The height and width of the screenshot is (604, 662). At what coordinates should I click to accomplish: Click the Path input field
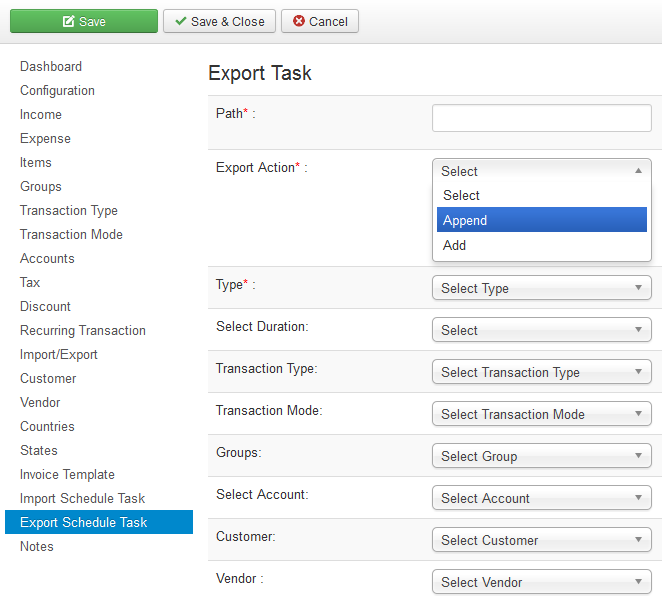coord(542,118)
